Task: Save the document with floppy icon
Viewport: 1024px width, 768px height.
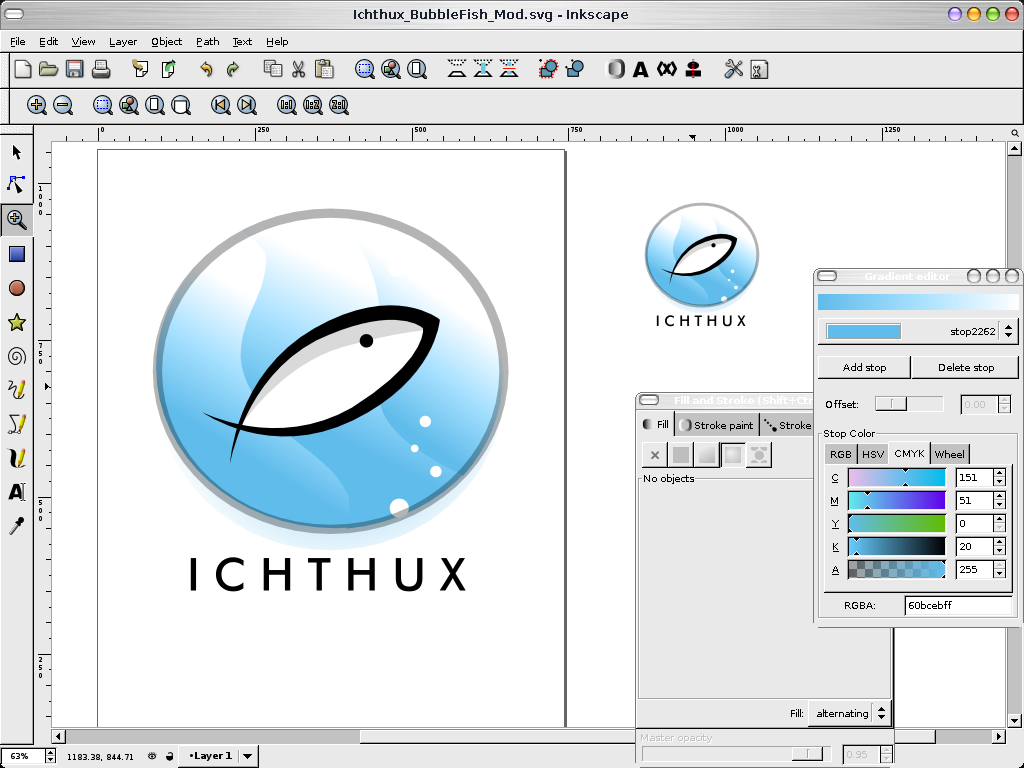Action: pos(74,69)
